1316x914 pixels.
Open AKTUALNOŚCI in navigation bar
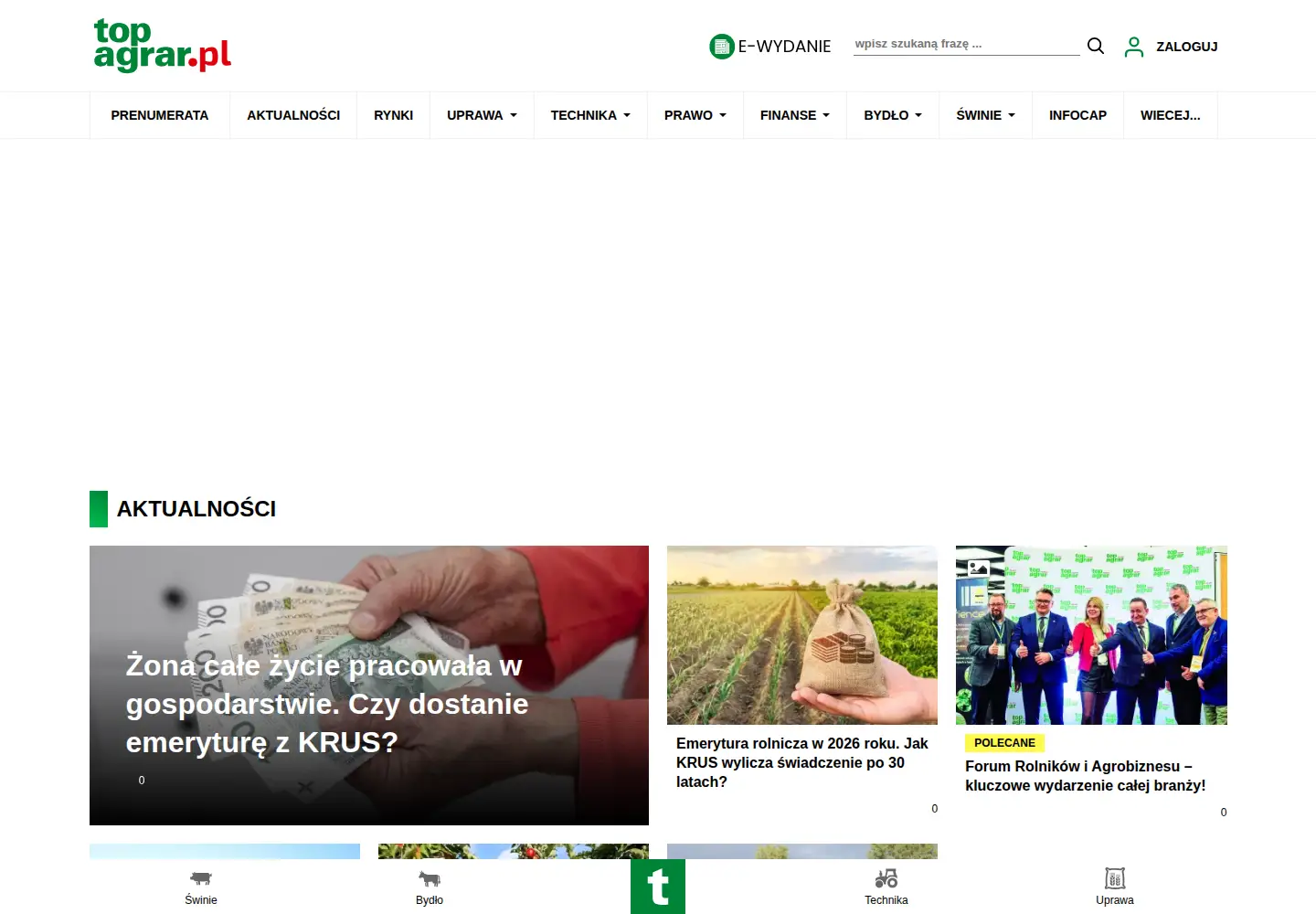pyautogui.click(x=293, y=115)
